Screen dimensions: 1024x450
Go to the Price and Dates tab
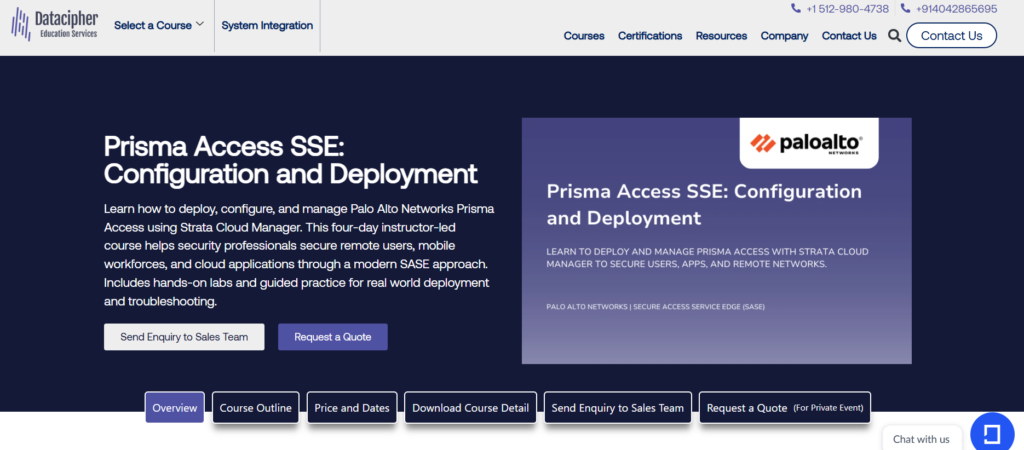(351, 408)
